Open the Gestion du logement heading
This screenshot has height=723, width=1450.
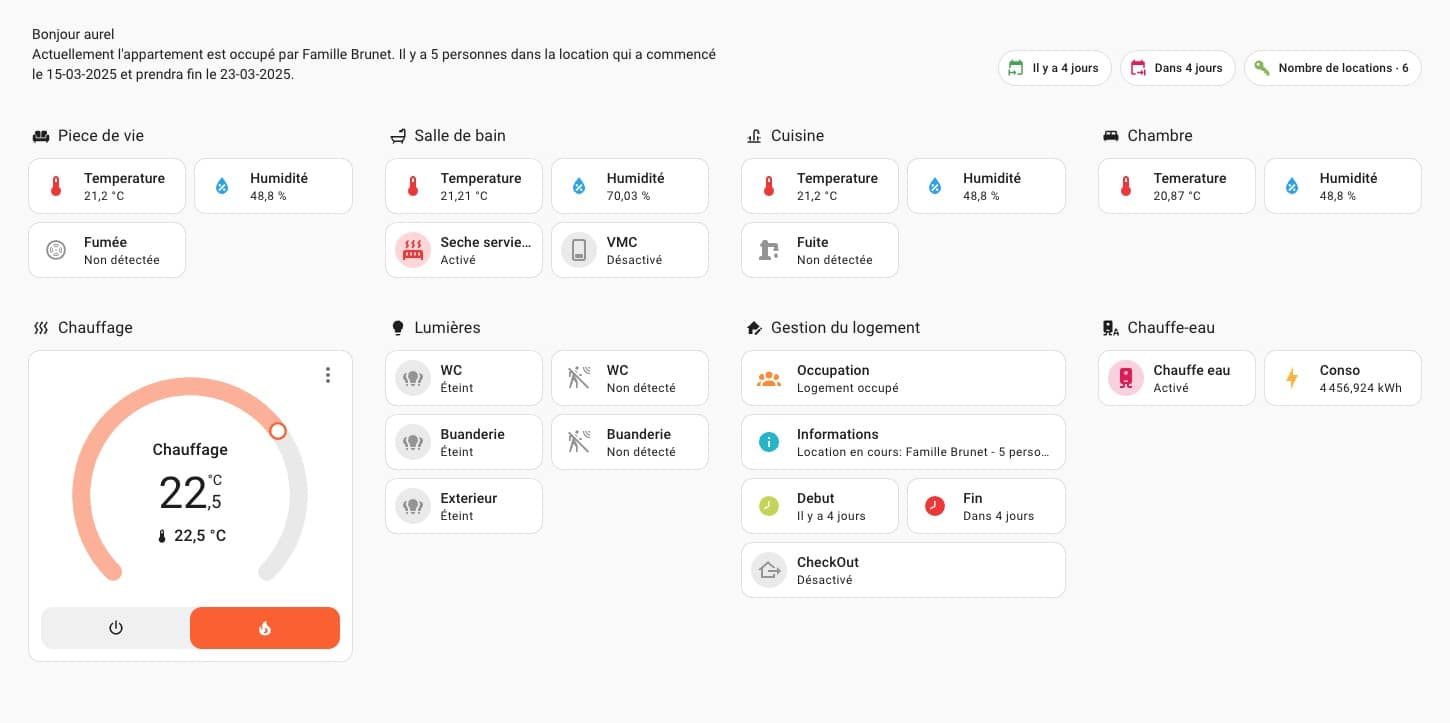845,328
